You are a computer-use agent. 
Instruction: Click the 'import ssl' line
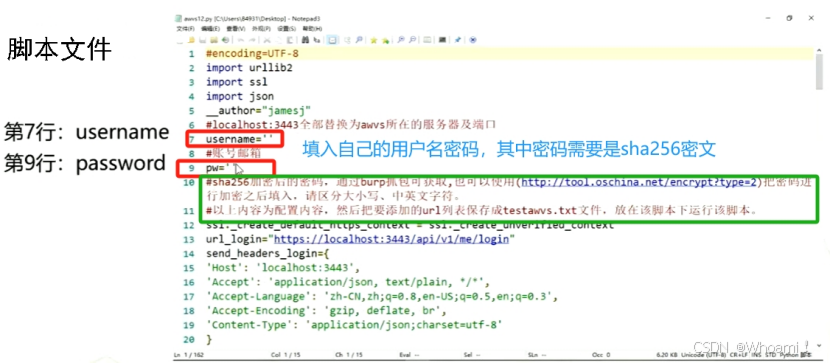pyautogui.click(x=237, y=82)
